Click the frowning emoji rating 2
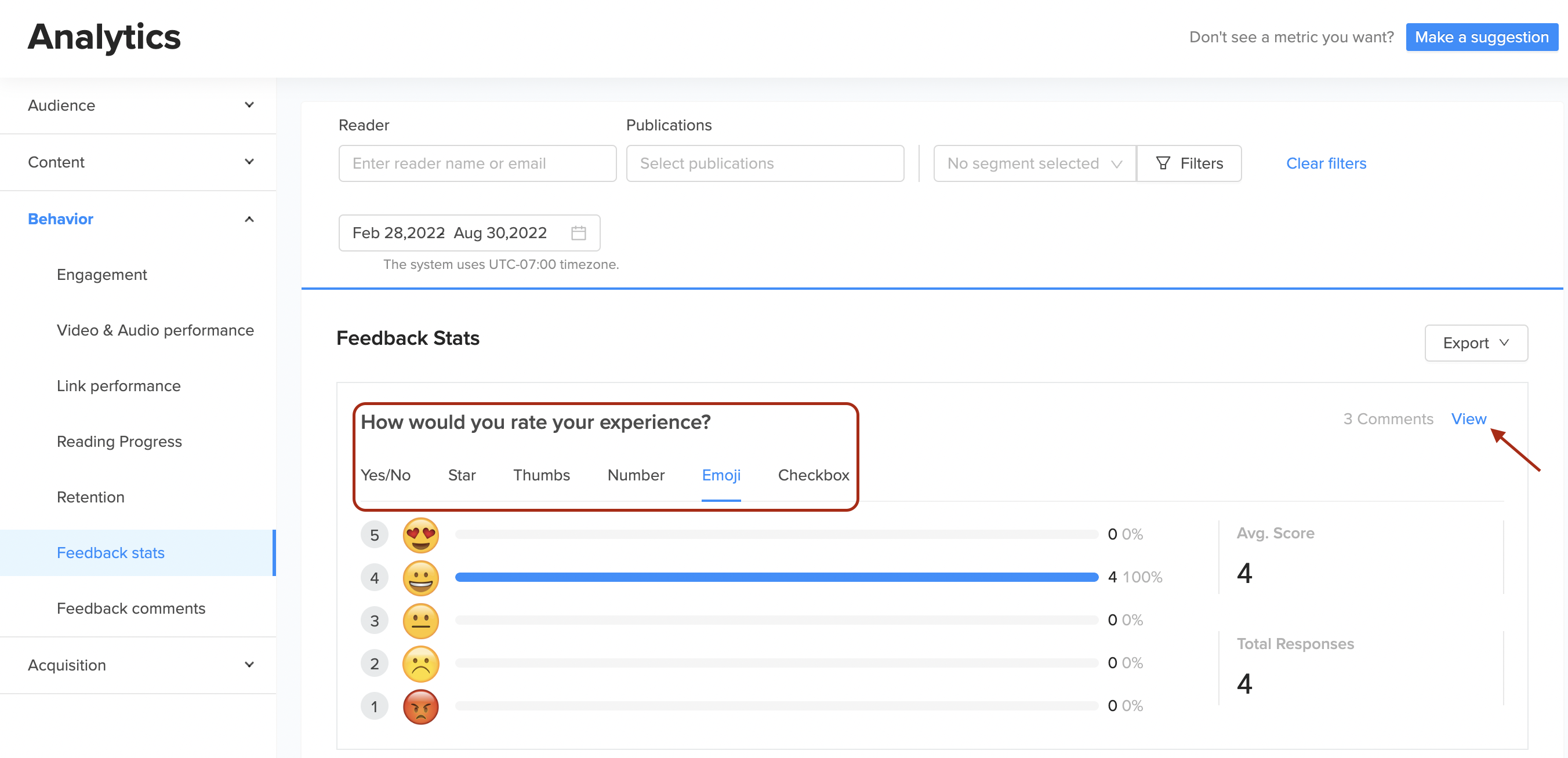The height and width of the screenshot is (758, 1568). pos(420,663)
